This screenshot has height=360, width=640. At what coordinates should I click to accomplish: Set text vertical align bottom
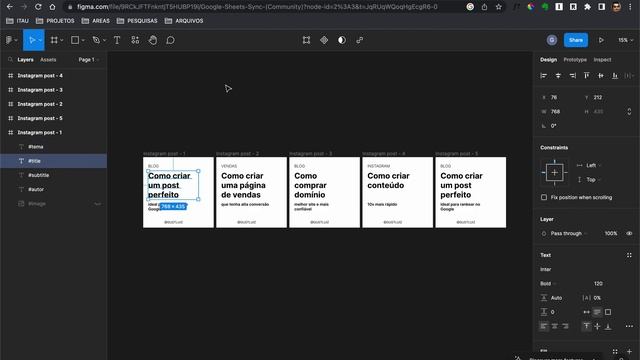pos(608,326)
